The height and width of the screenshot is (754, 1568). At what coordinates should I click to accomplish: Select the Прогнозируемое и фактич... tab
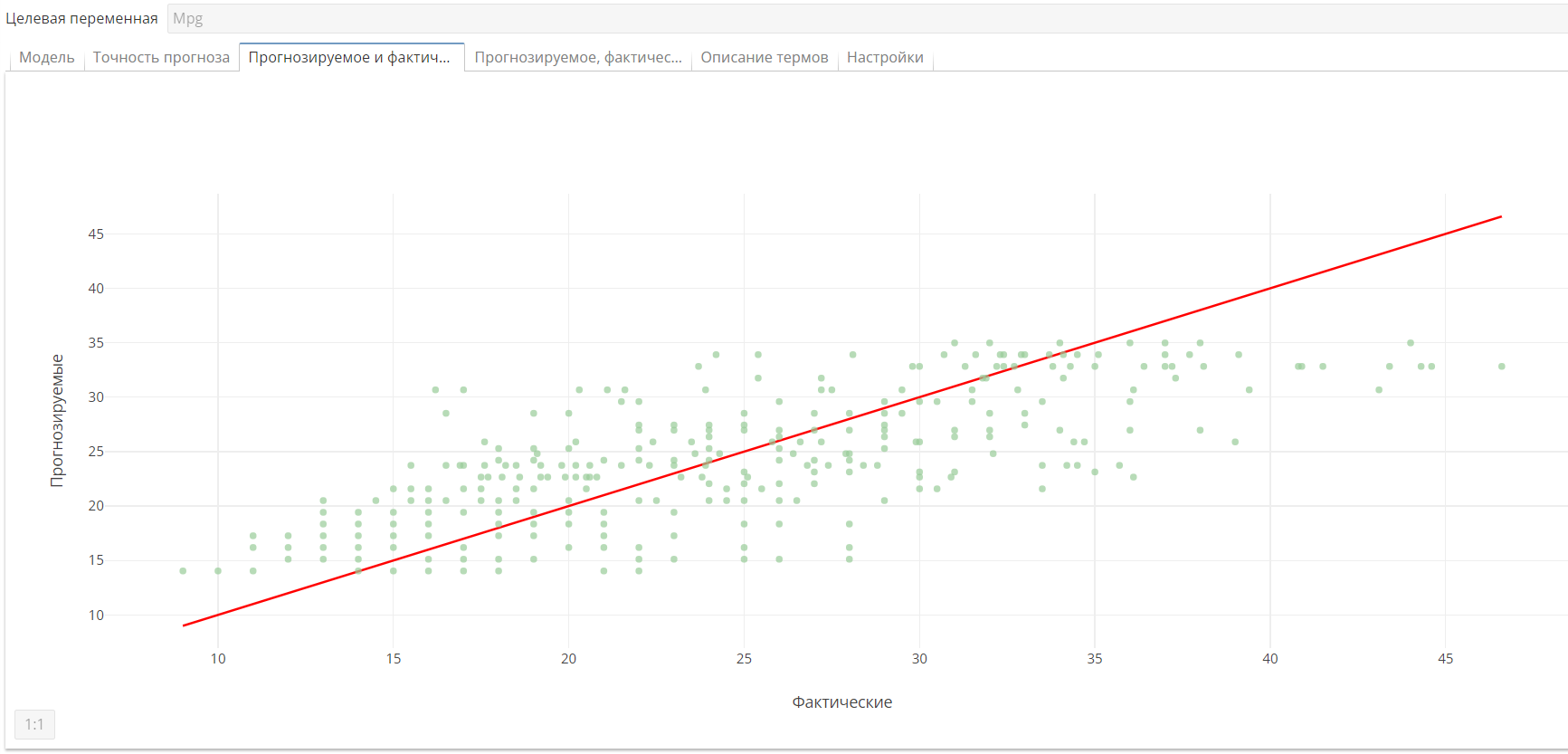[351, 57]
